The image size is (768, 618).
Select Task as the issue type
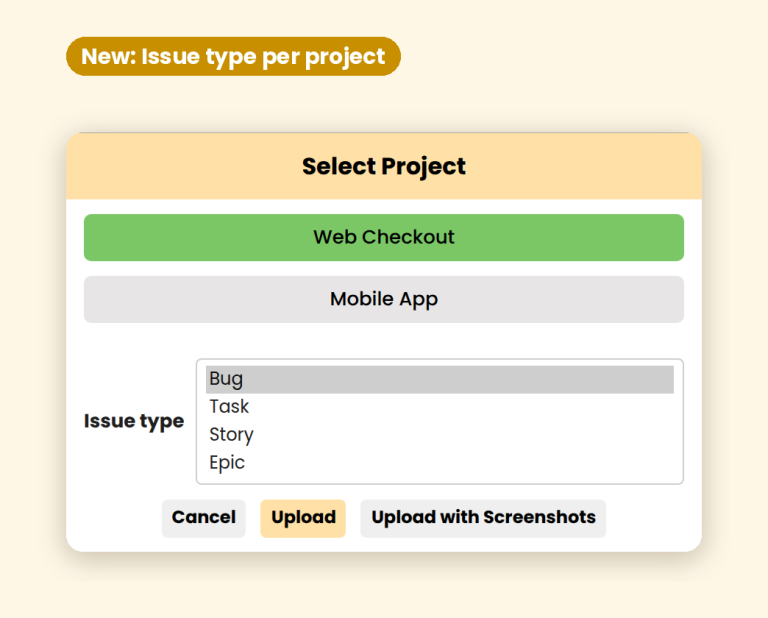439,407
